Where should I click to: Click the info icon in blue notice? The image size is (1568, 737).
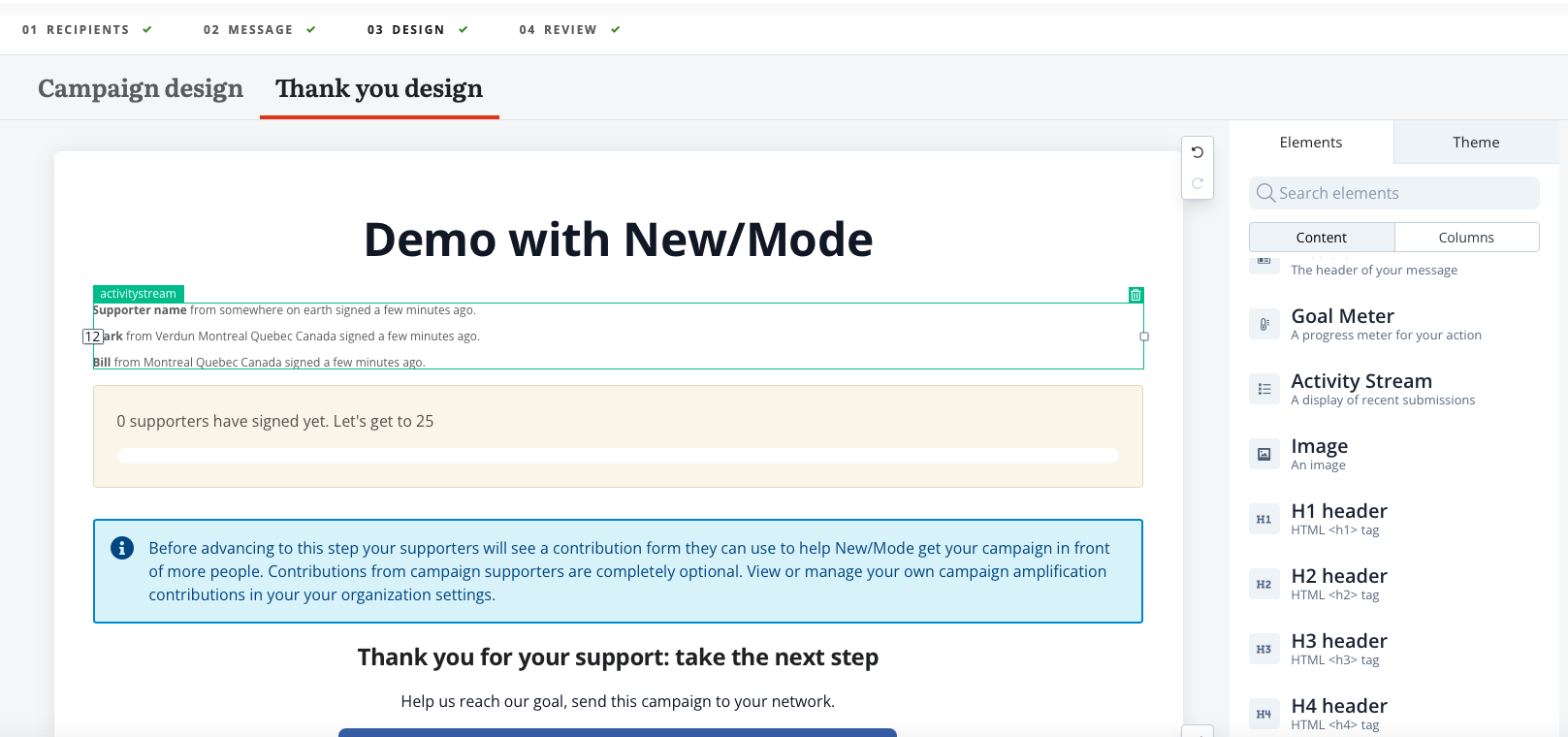[122, 548]
